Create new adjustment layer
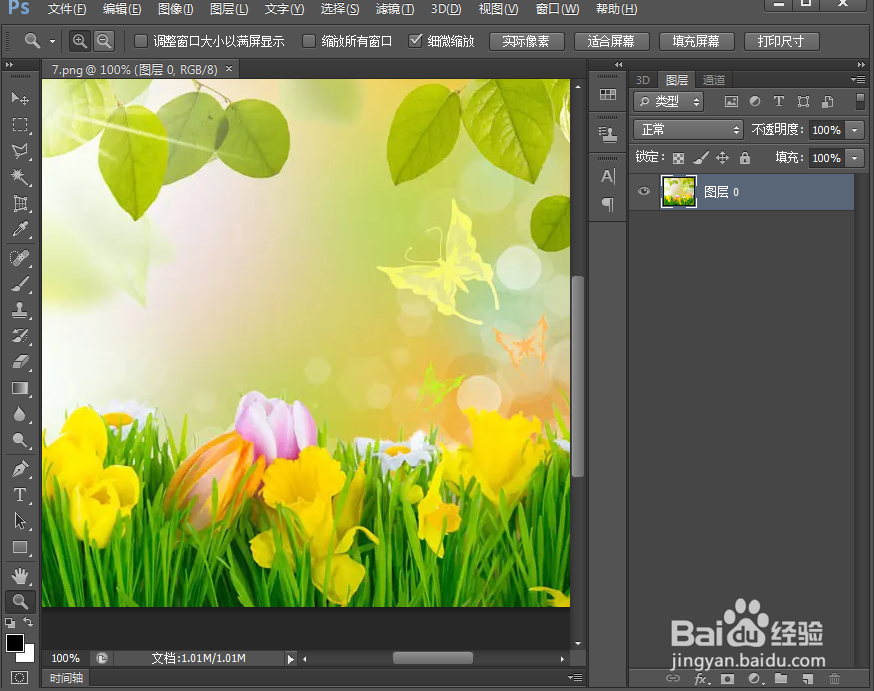The image size is (874, 691). point(755,679)
